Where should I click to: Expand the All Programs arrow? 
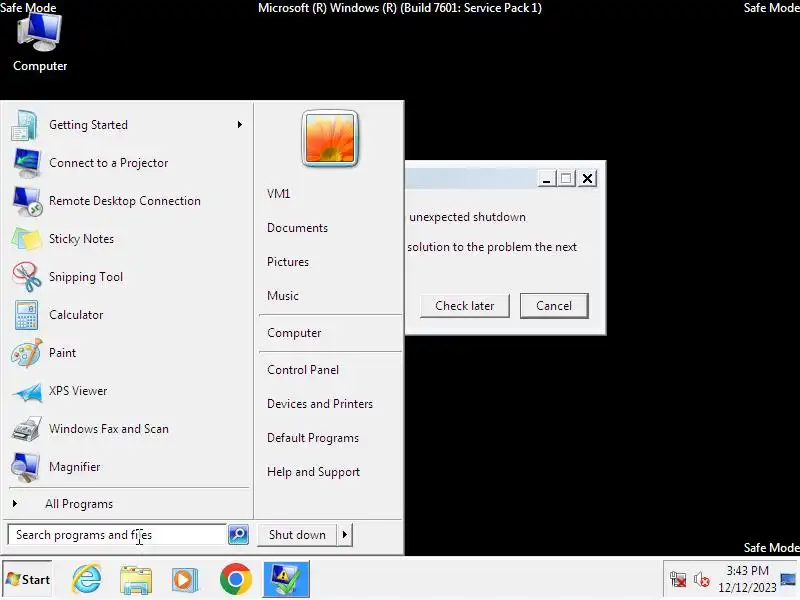(x=15, y=504)
